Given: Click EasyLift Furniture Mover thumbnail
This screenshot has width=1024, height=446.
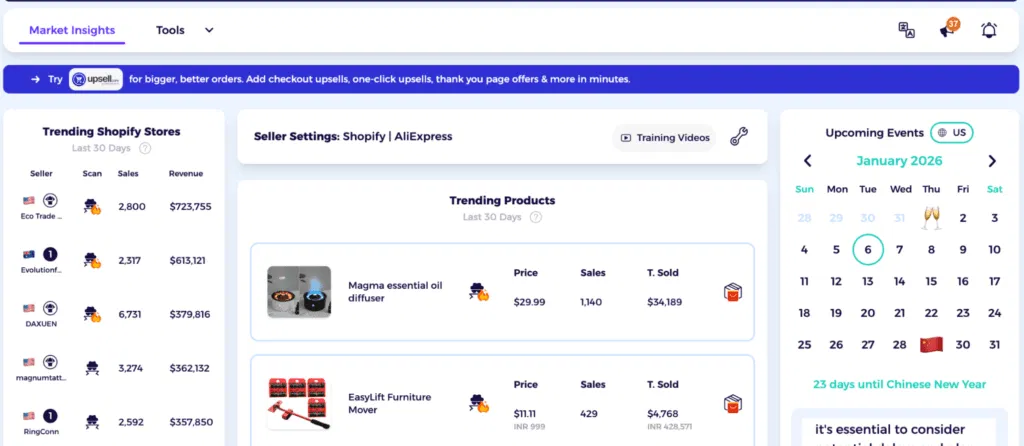Looking at the screenshot, I should [x=299, y=404].
